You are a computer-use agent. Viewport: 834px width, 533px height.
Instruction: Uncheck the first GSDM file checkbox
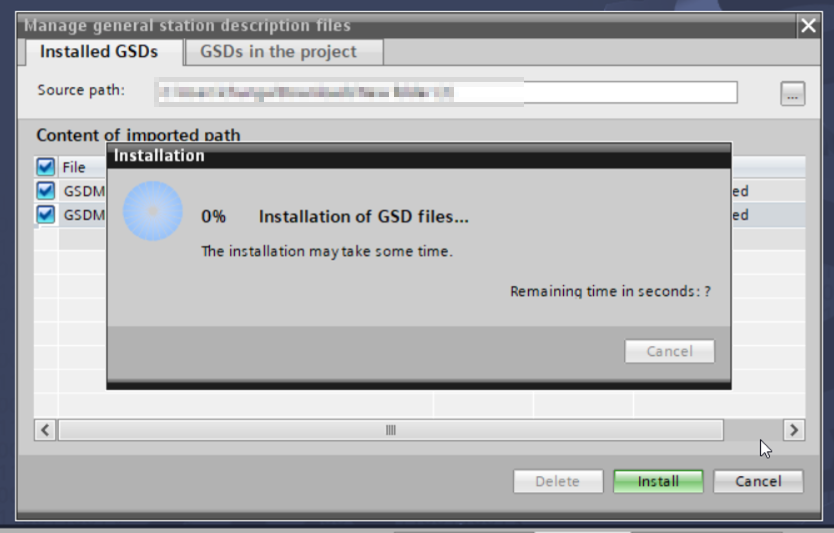[x=46, y=190]
